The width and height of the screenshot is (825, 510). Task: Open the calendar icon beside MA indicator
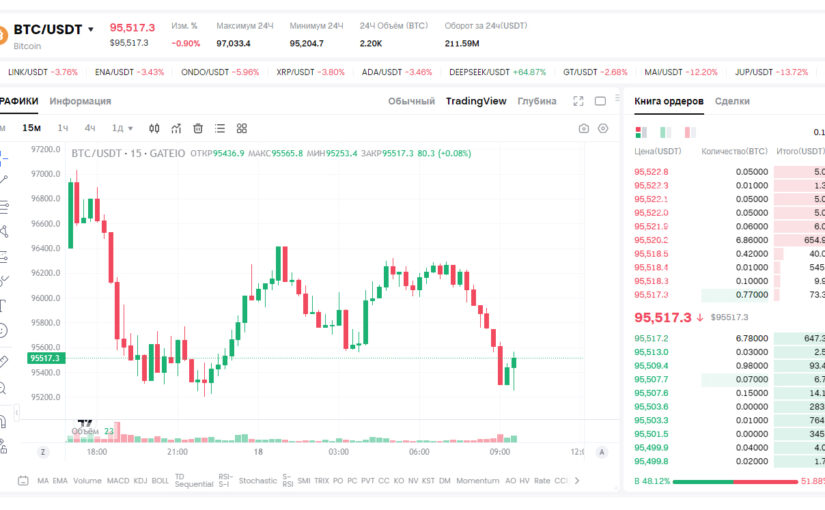pos(23,481)
